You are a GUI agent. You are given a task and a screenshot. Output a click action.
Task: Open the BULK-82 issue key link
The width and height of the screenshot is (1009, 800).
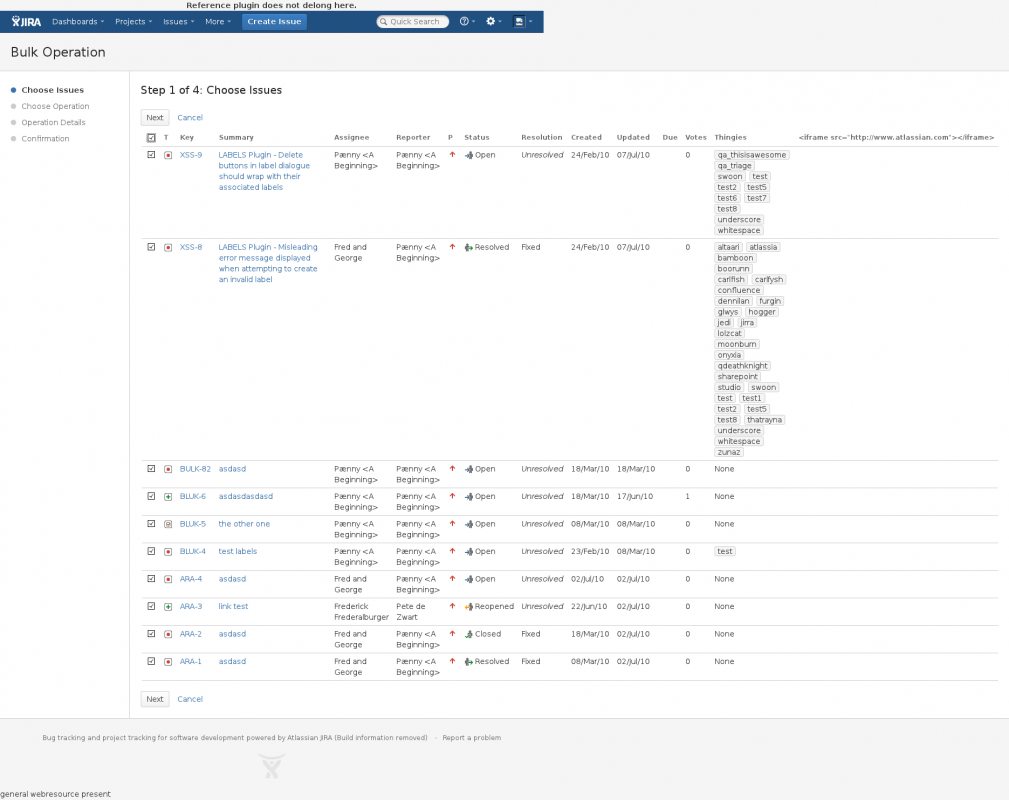pos(195,469)
